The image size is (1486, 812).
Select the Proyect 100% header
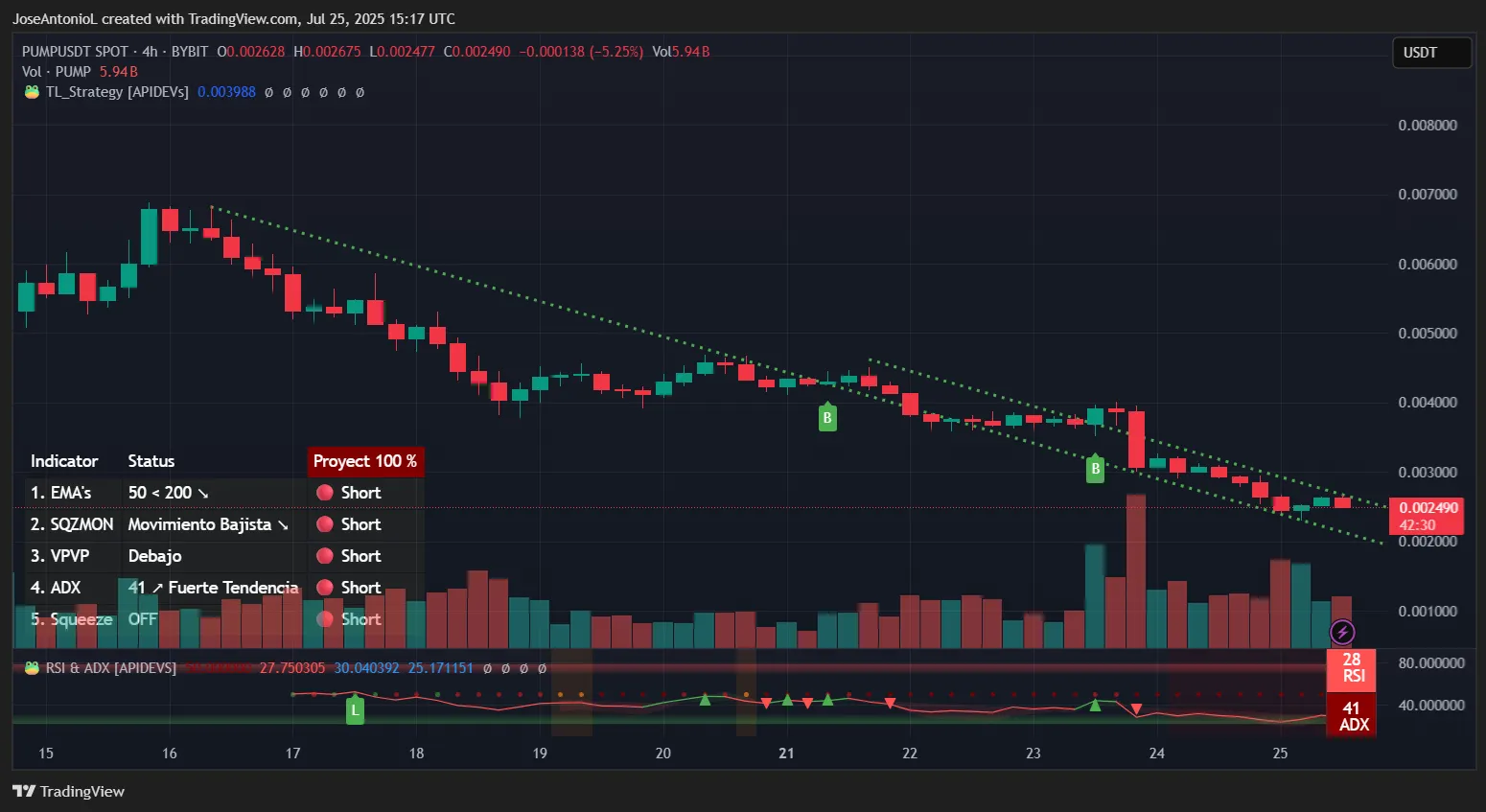(x=365, y=461)
